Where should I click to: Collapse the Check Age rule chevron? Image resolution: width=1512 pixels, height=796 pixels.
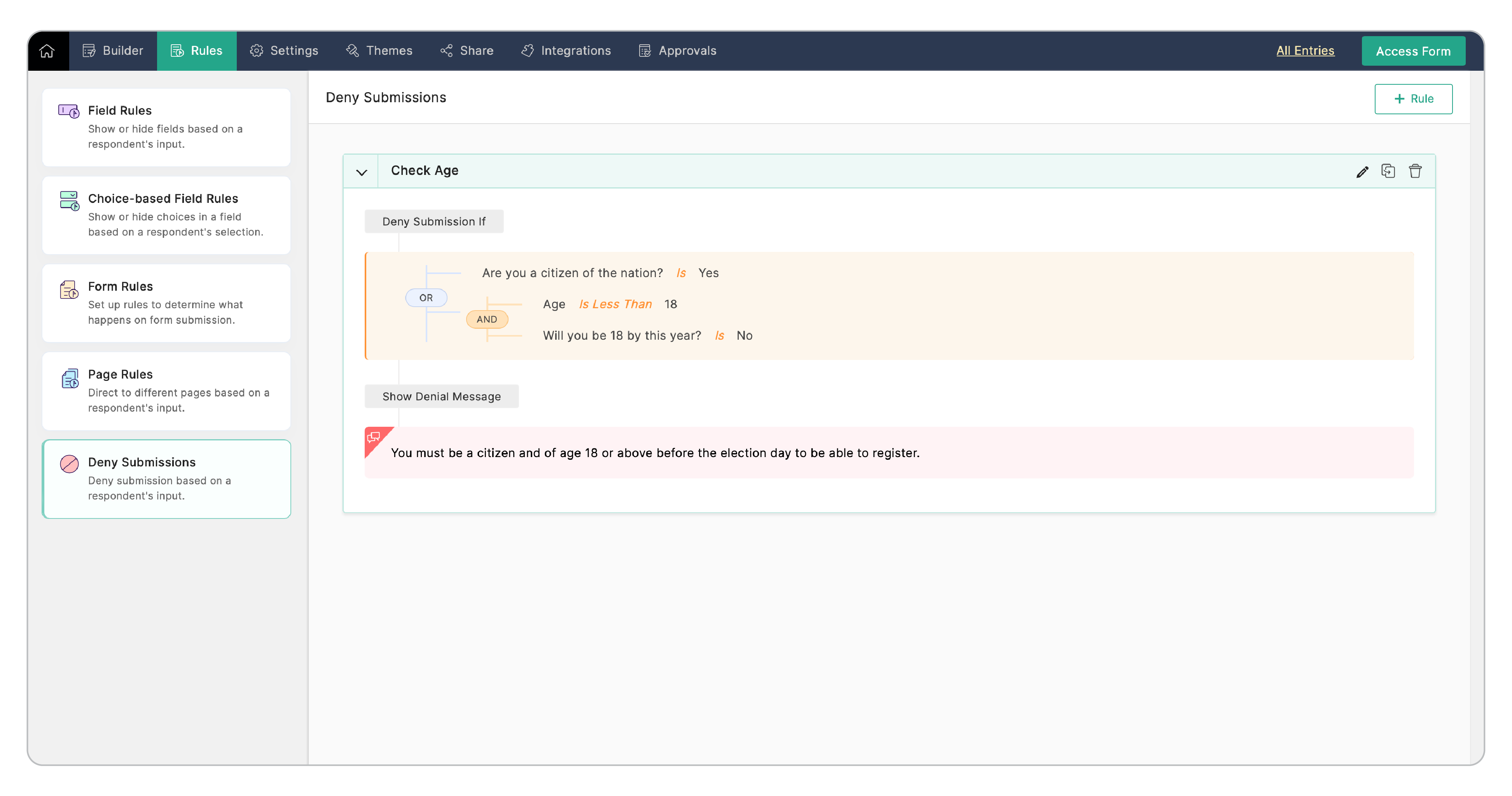coord(362,172)
